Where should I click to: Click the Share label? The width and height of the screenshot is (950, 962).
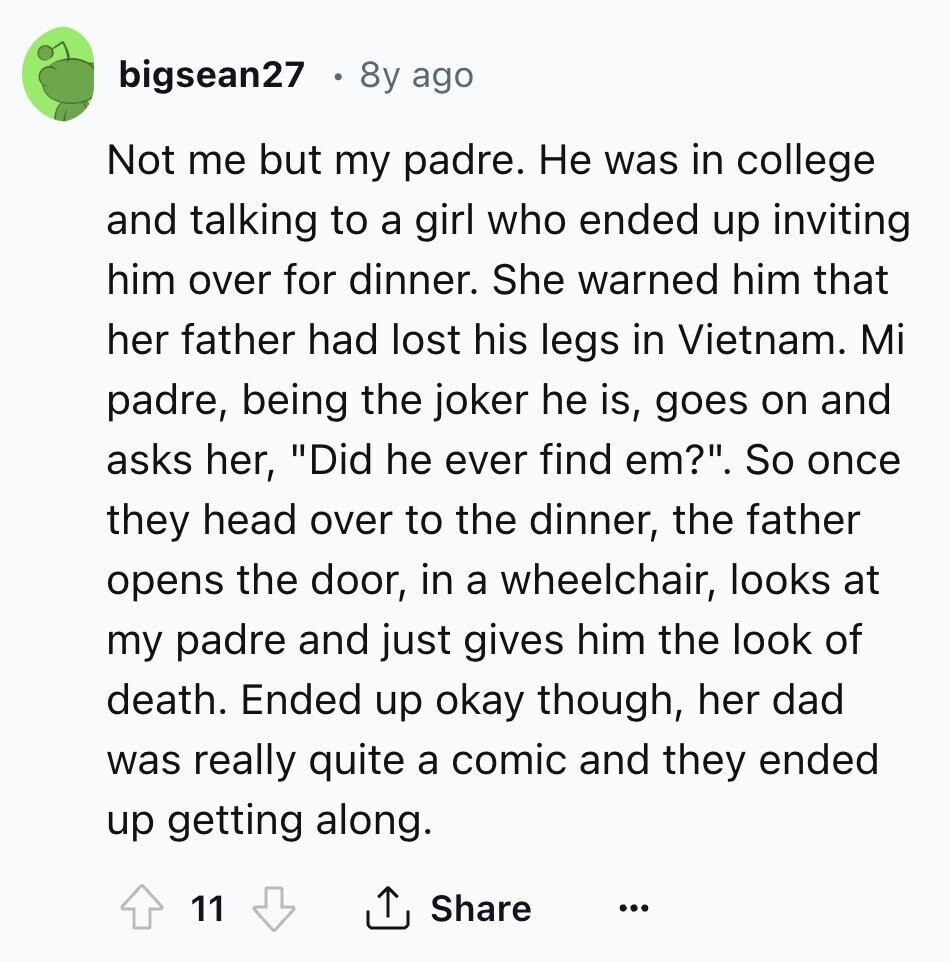481,908
